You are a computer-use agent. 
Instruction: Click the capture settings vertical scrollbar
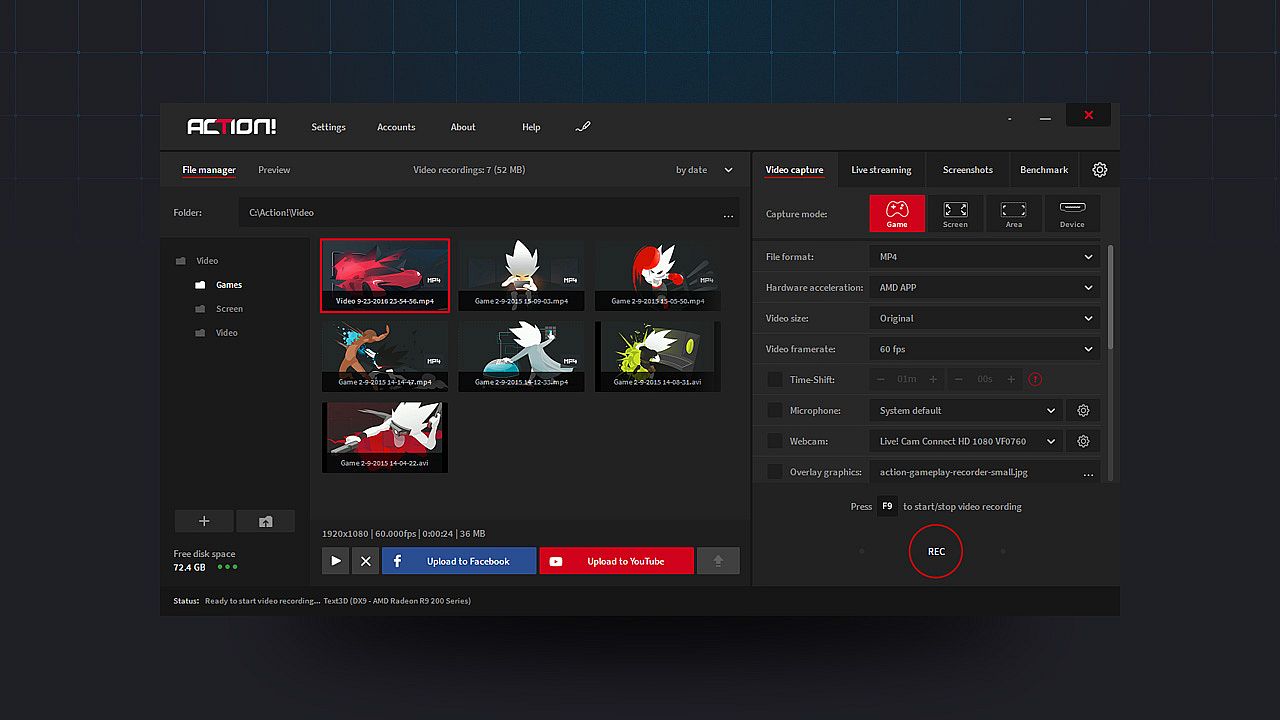(x=1110, y=296)
